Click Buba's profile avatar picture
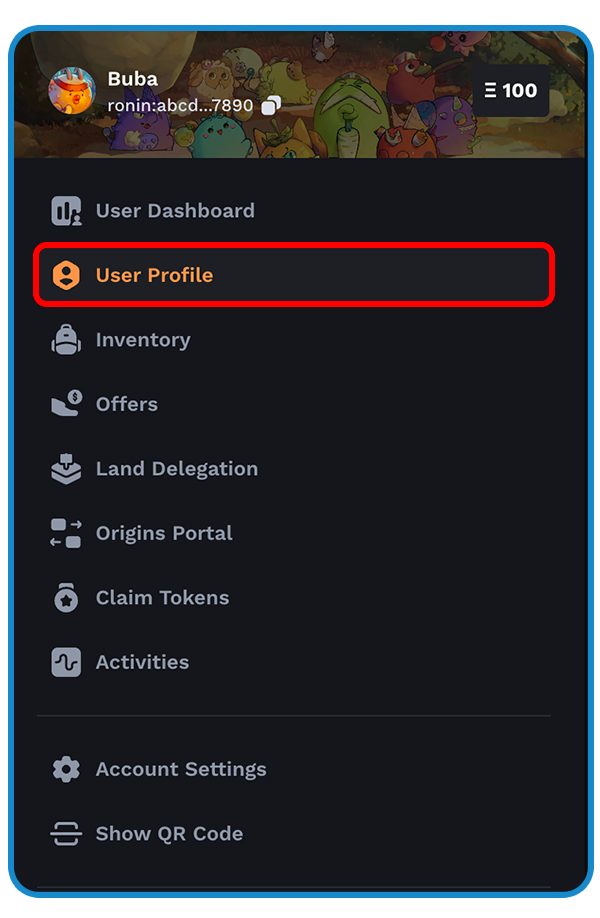Screen dimensions: 600x918 pyautogui.click(x=71, y=90)
